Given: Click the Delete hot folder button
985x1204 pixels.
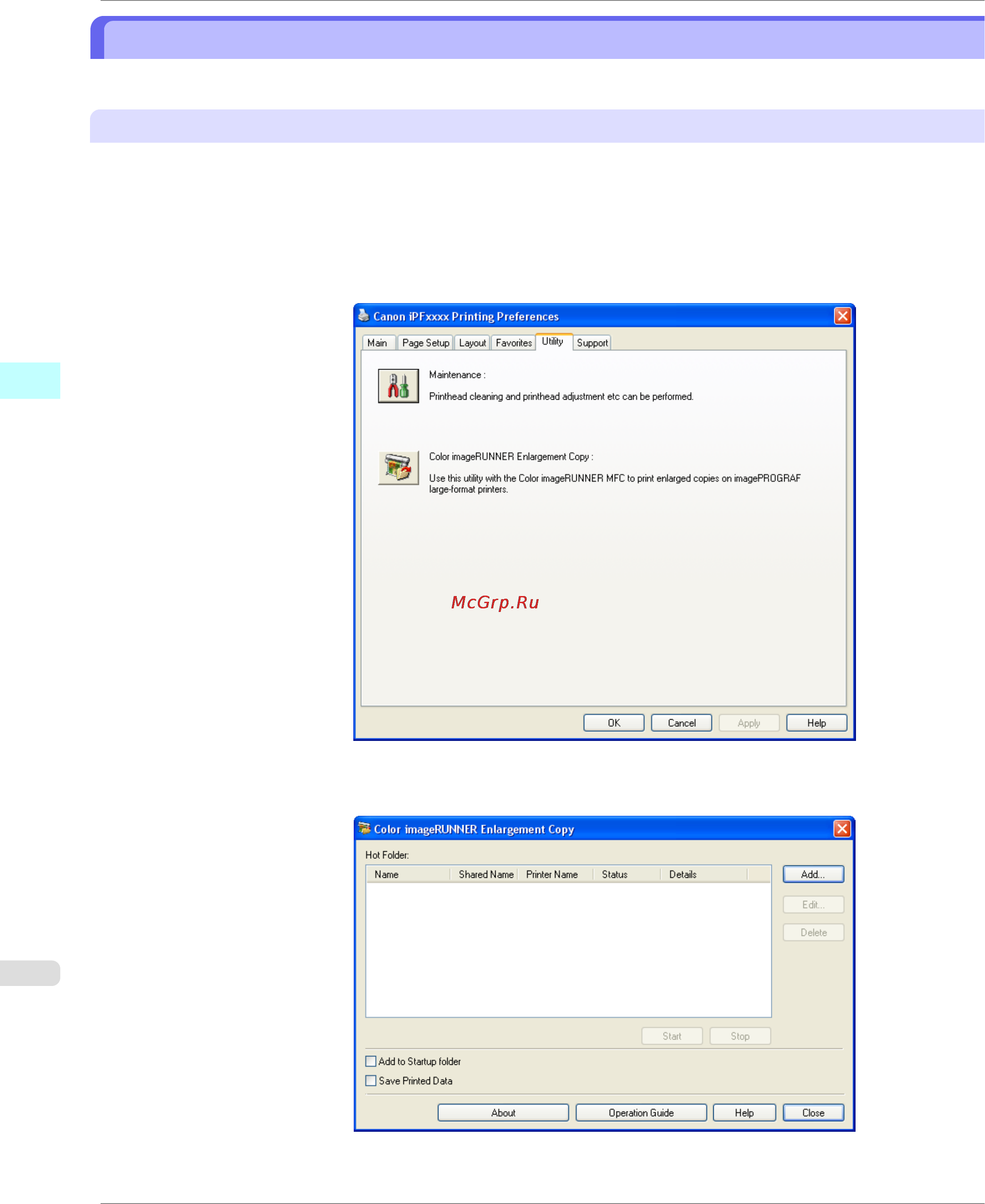Looking at the screenshot, I should (813, 932).
